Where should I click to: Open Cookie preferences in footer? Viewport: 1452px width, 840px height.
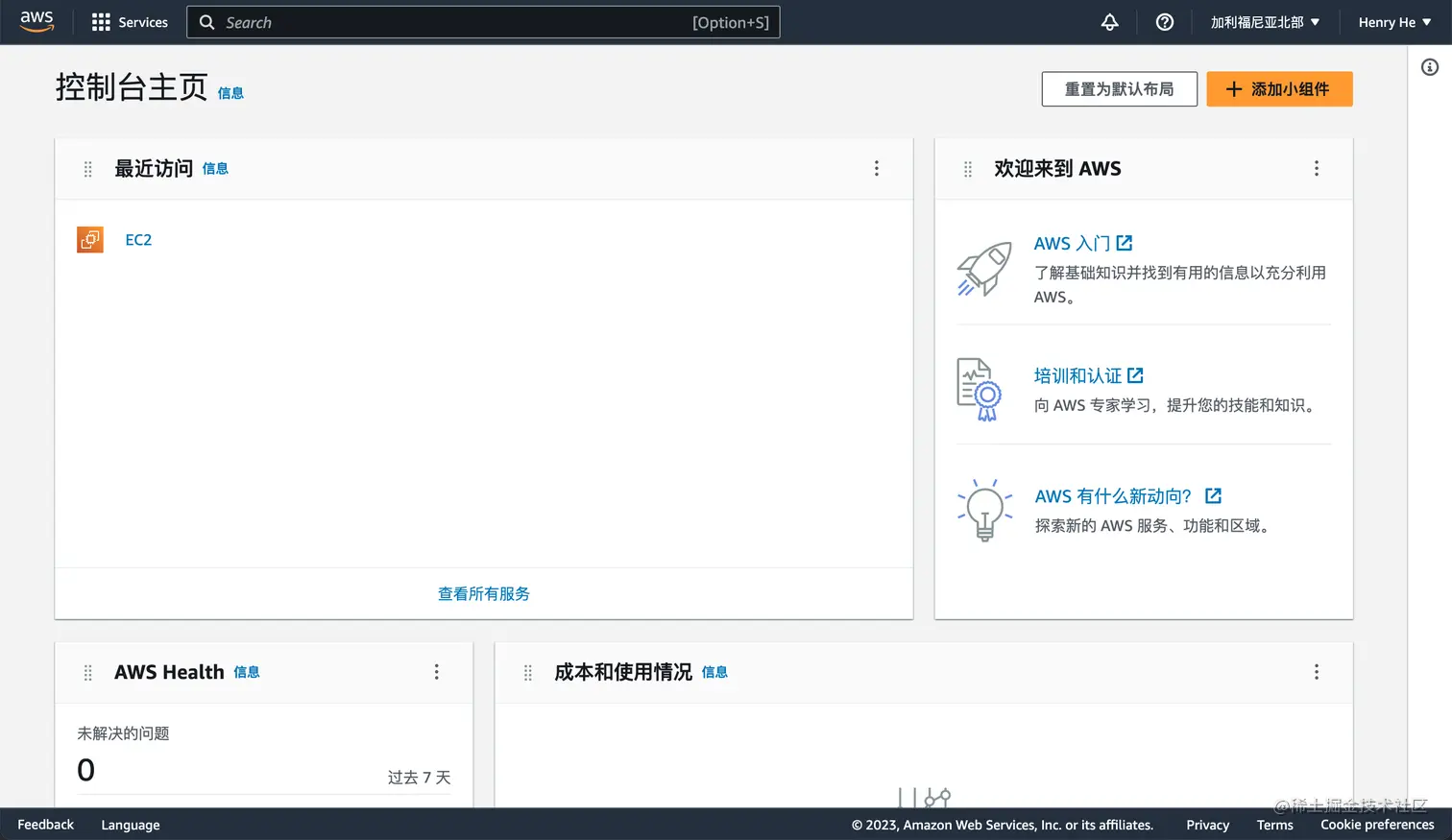[x=1377, y=825]
